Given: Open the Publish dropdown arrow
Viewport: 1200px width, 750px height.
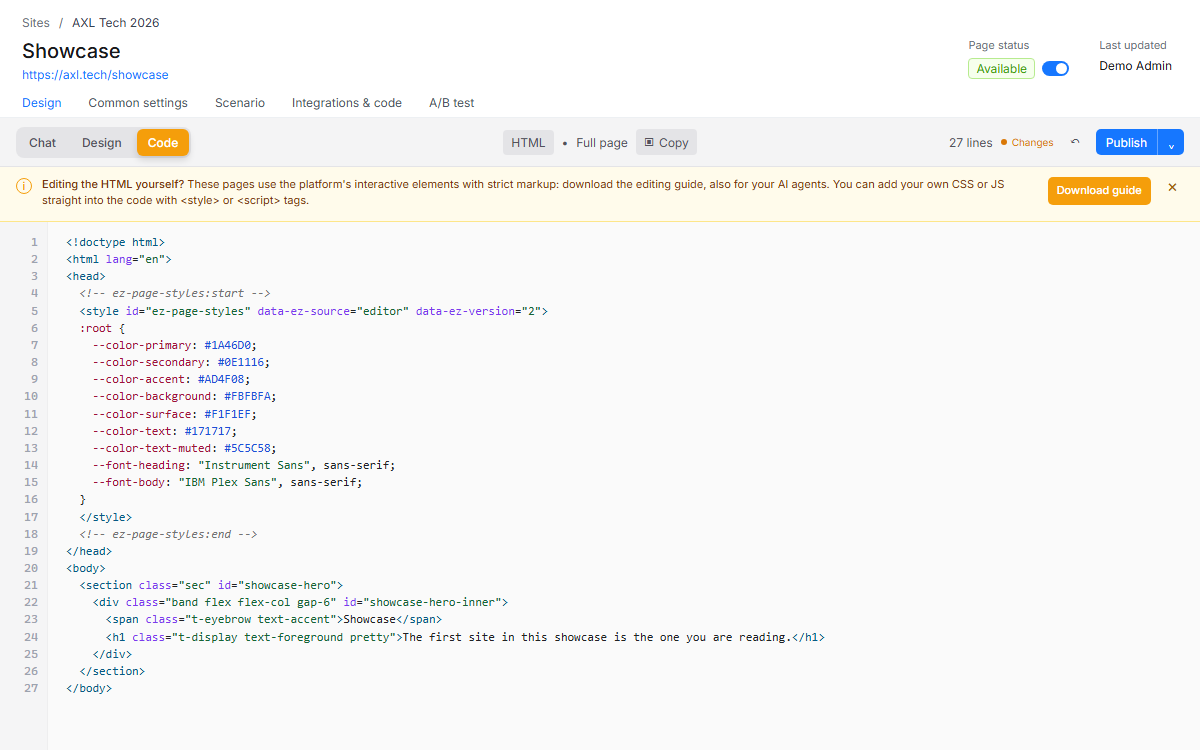Looking at the screenshot, I should 1171,142.
